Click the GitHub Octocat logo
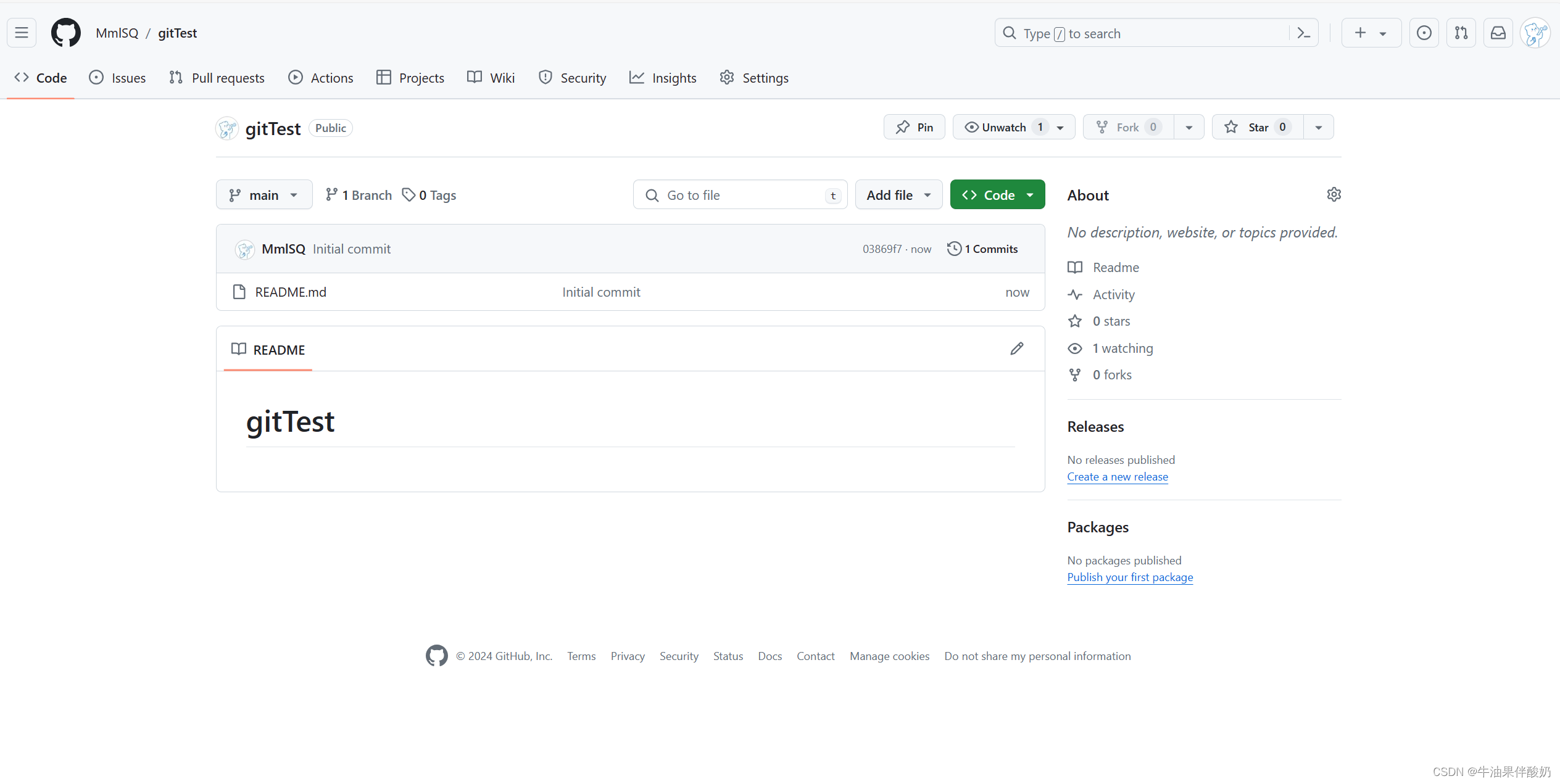The width and height of the screenshot is (1560, 784). click(x=65, y=33)
